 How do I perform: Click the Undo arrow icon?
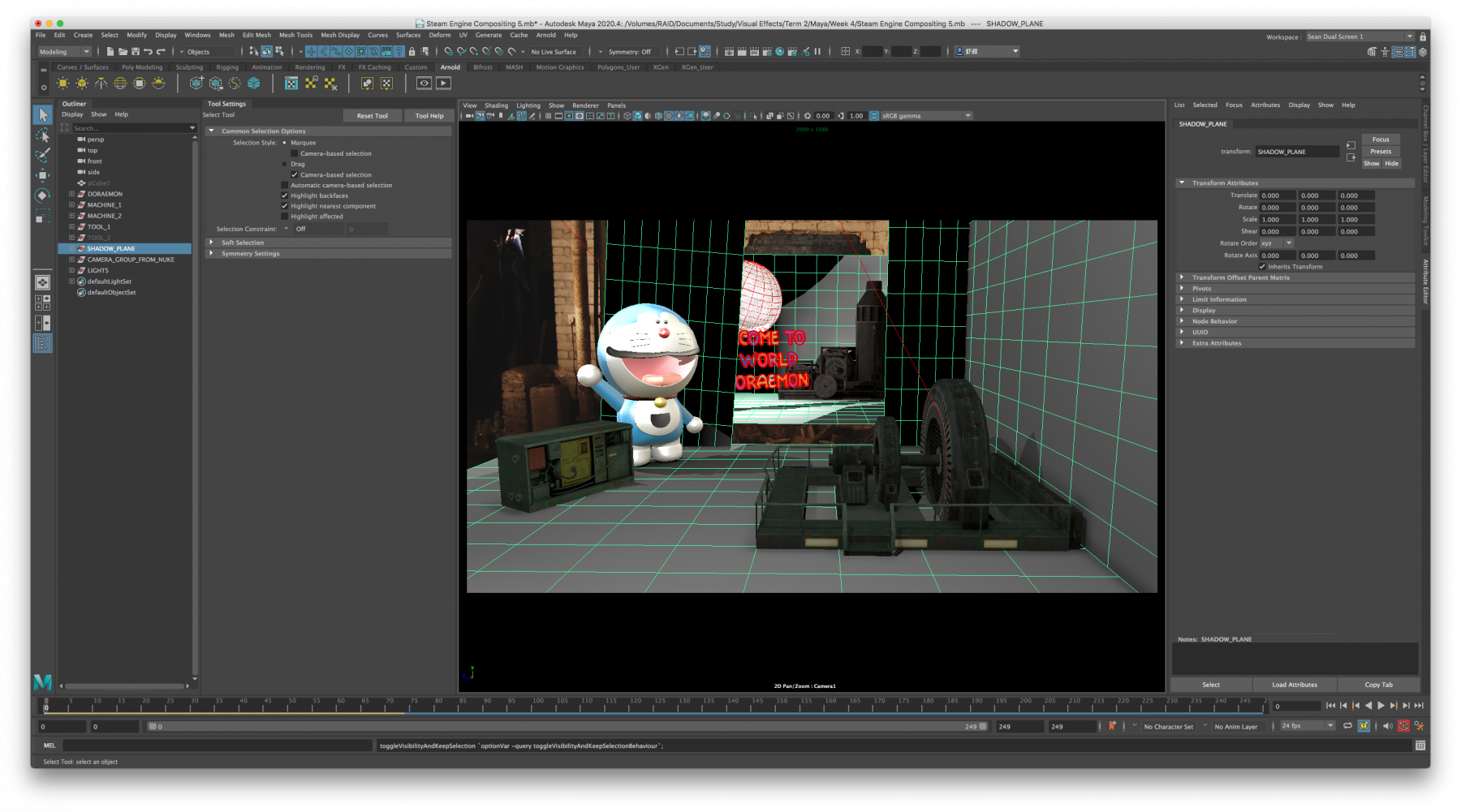point(148,52)
